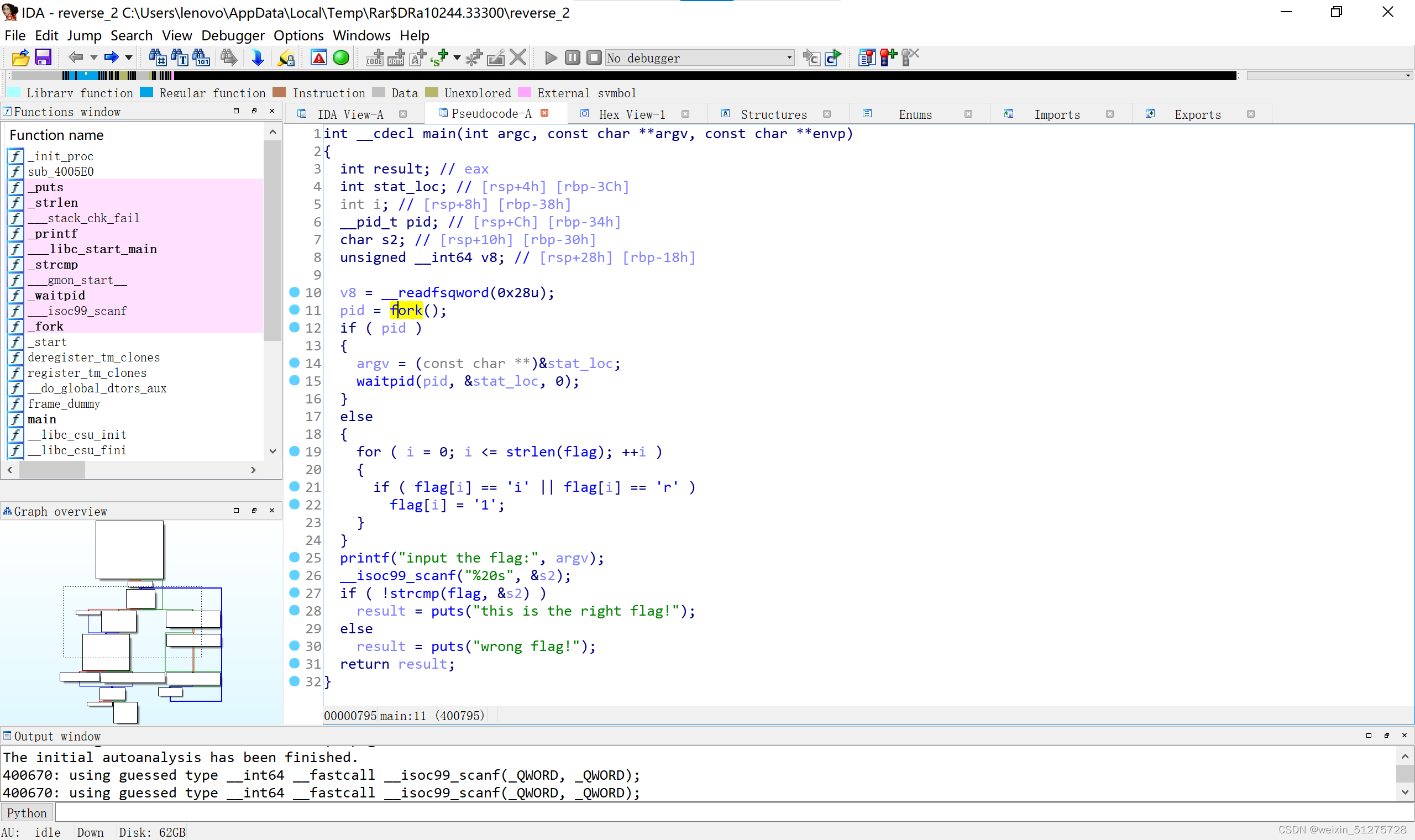Open the Search menu
1415x840 pixels.
click(132, 36)
